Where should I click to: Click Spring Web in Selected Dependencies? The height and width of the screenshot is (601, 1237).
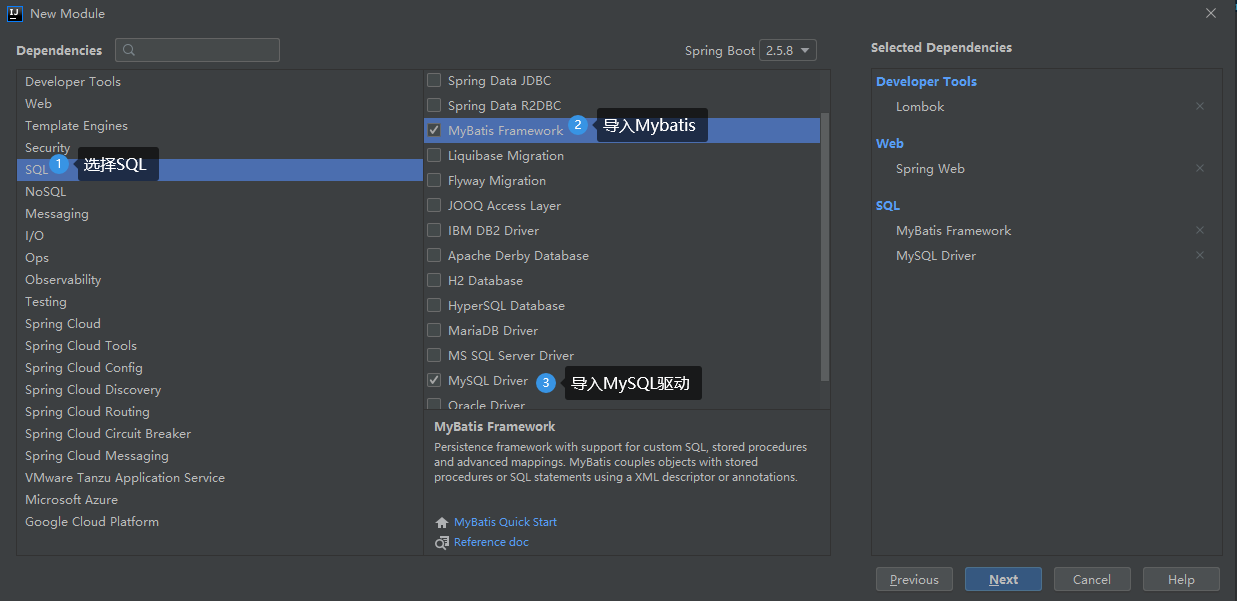pos(930,168)
